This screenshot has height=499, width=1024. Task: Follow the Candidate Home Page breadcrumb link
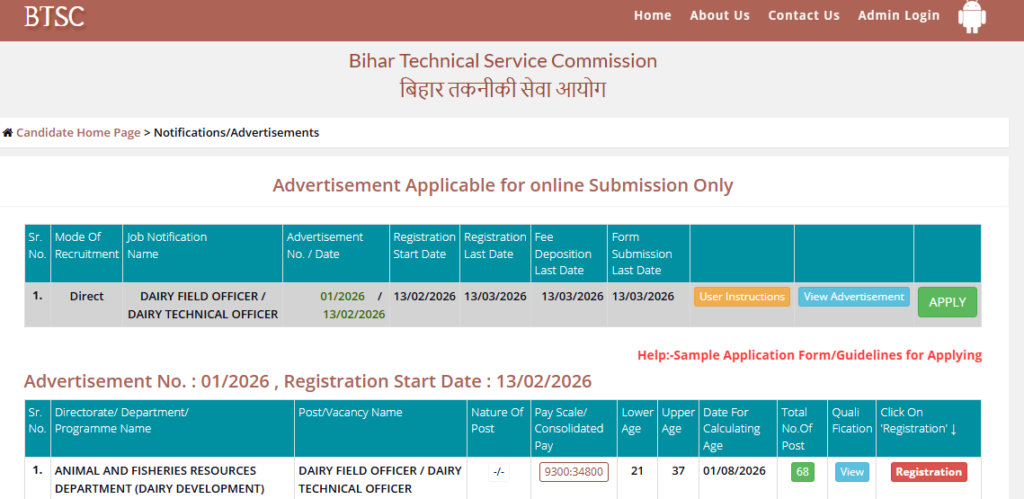click(x=78, y=133)
